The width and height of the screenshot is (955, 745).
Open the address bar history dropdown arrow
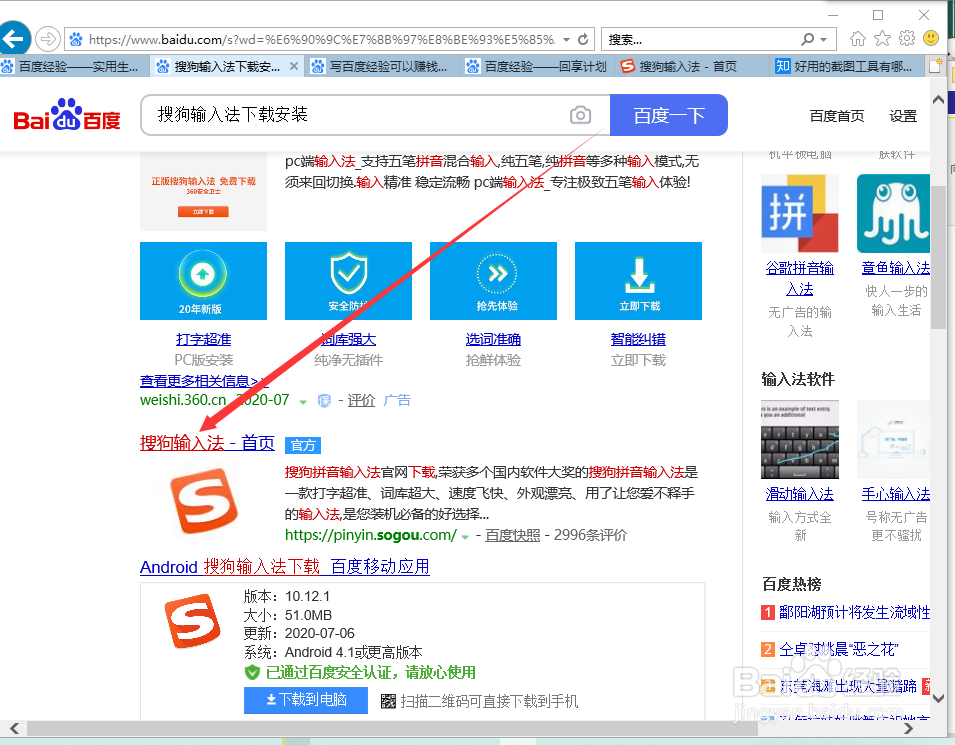click(566, 40)
